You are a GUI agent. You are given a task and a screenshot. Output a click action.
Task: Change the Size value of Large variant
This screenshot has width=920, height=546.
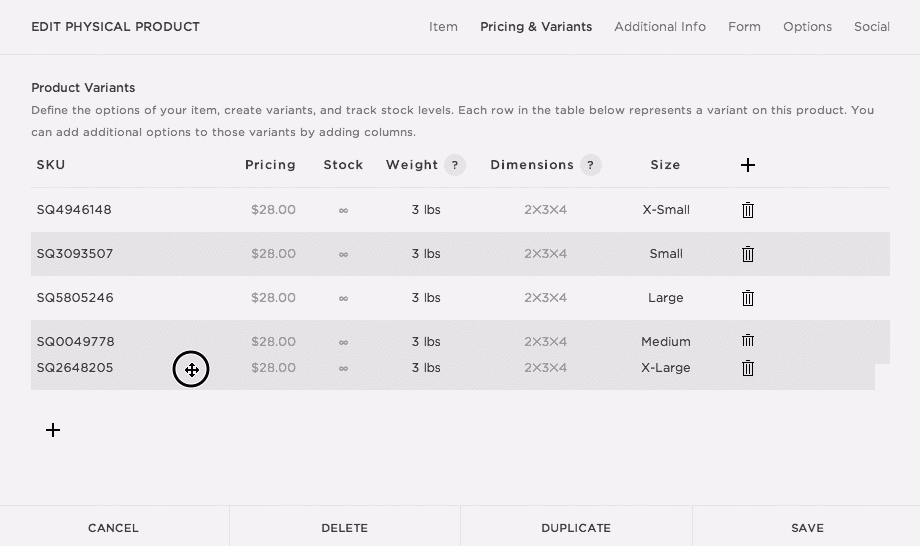[x=665, y=298]
